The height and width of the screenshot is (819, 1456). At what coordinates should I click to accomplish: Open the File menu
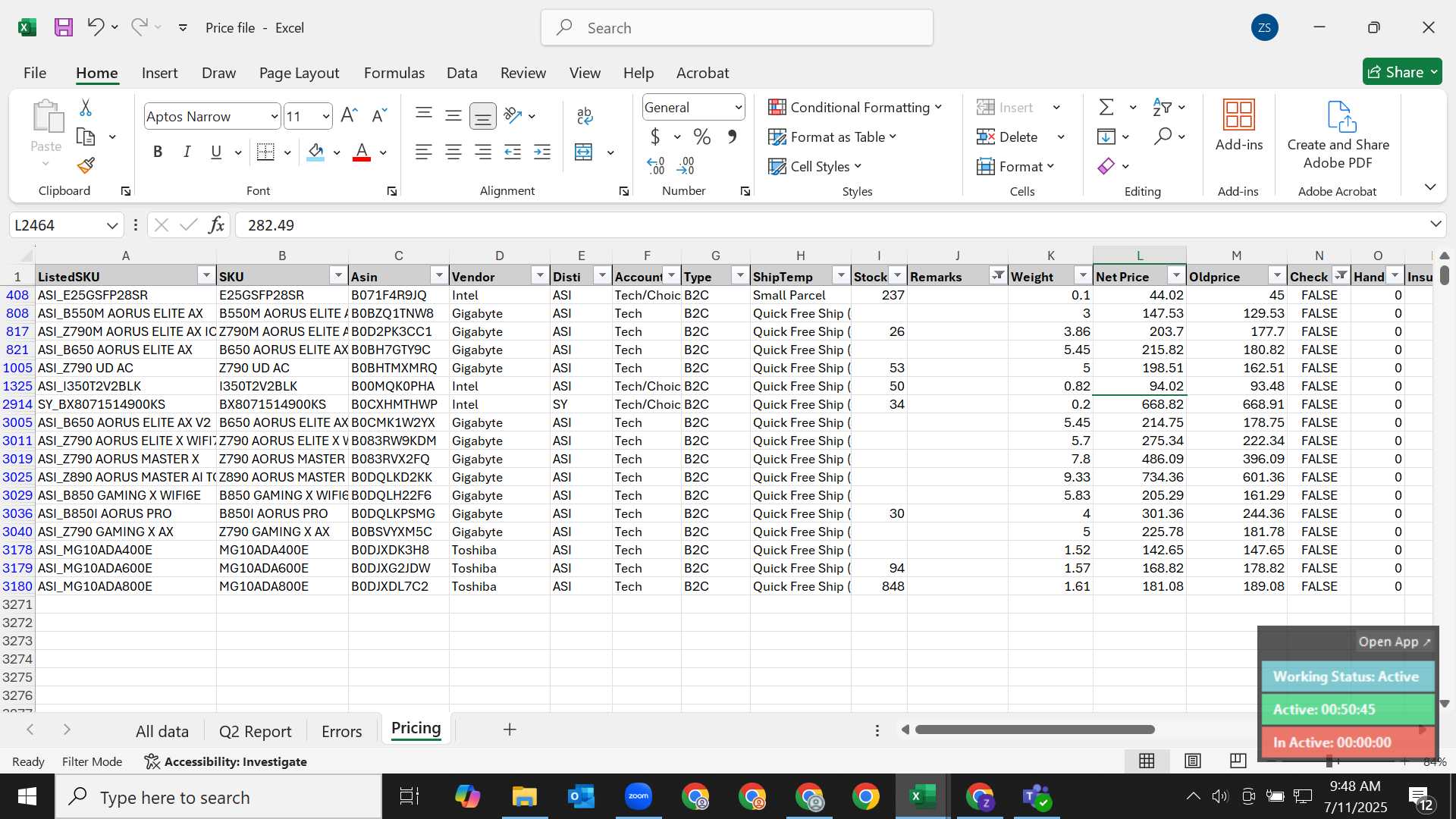tap(35, 73)
